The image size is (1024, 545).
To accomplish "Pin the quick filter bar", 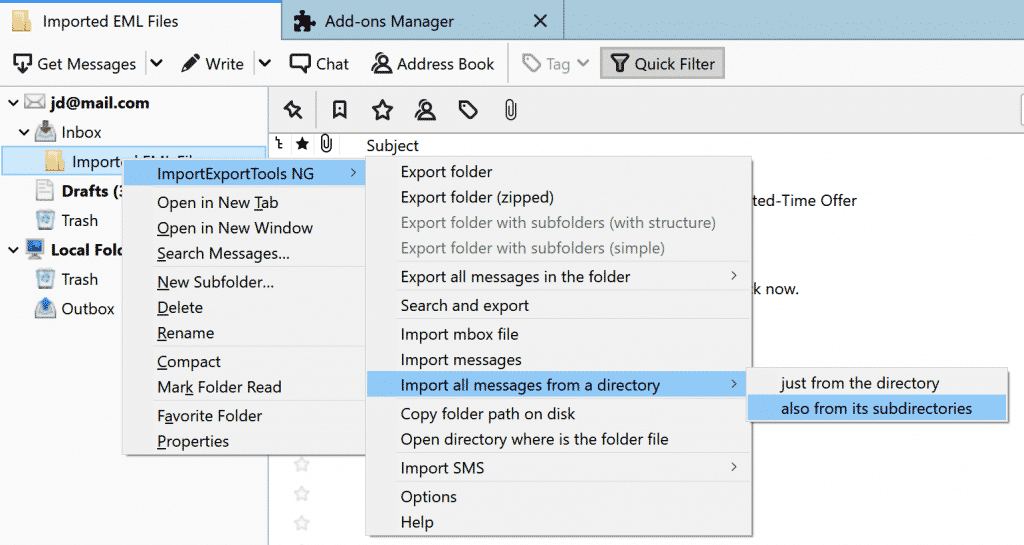I will (292, 110).
